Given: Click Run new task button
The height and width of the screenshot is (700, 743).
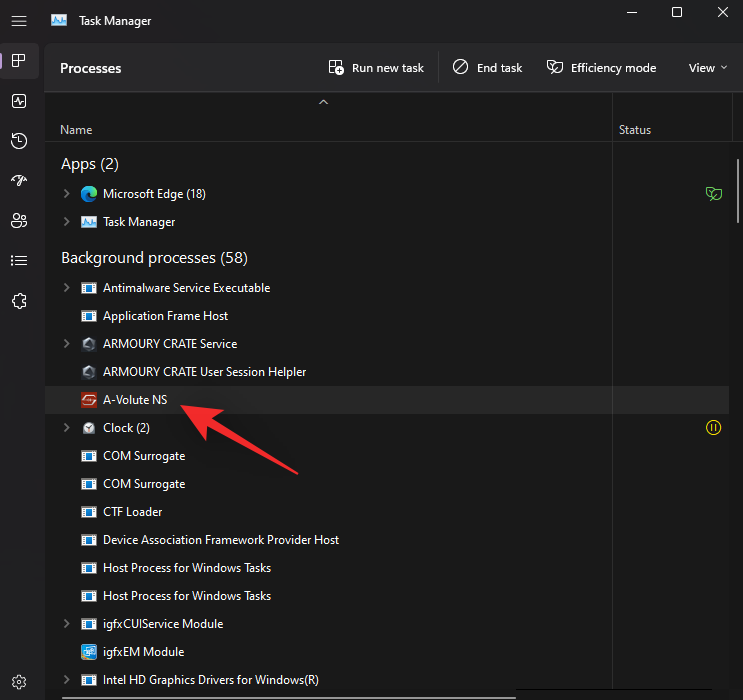Looking at the screenshot, I should coord(376,68).
